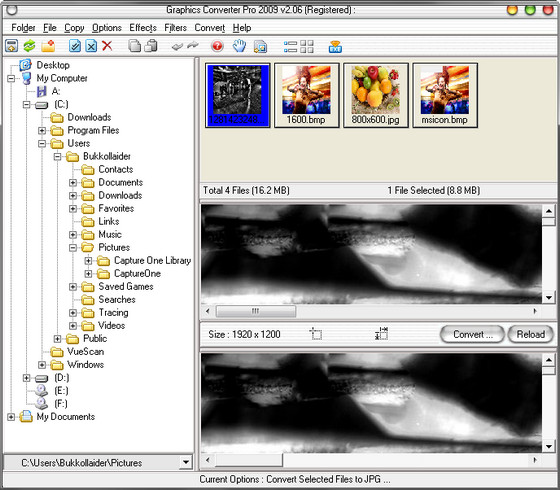Viewport: 560px width, 490px height.
Task: Click the select all files checkmark icon
Action: pyautogui.click(x=75, y=46)
